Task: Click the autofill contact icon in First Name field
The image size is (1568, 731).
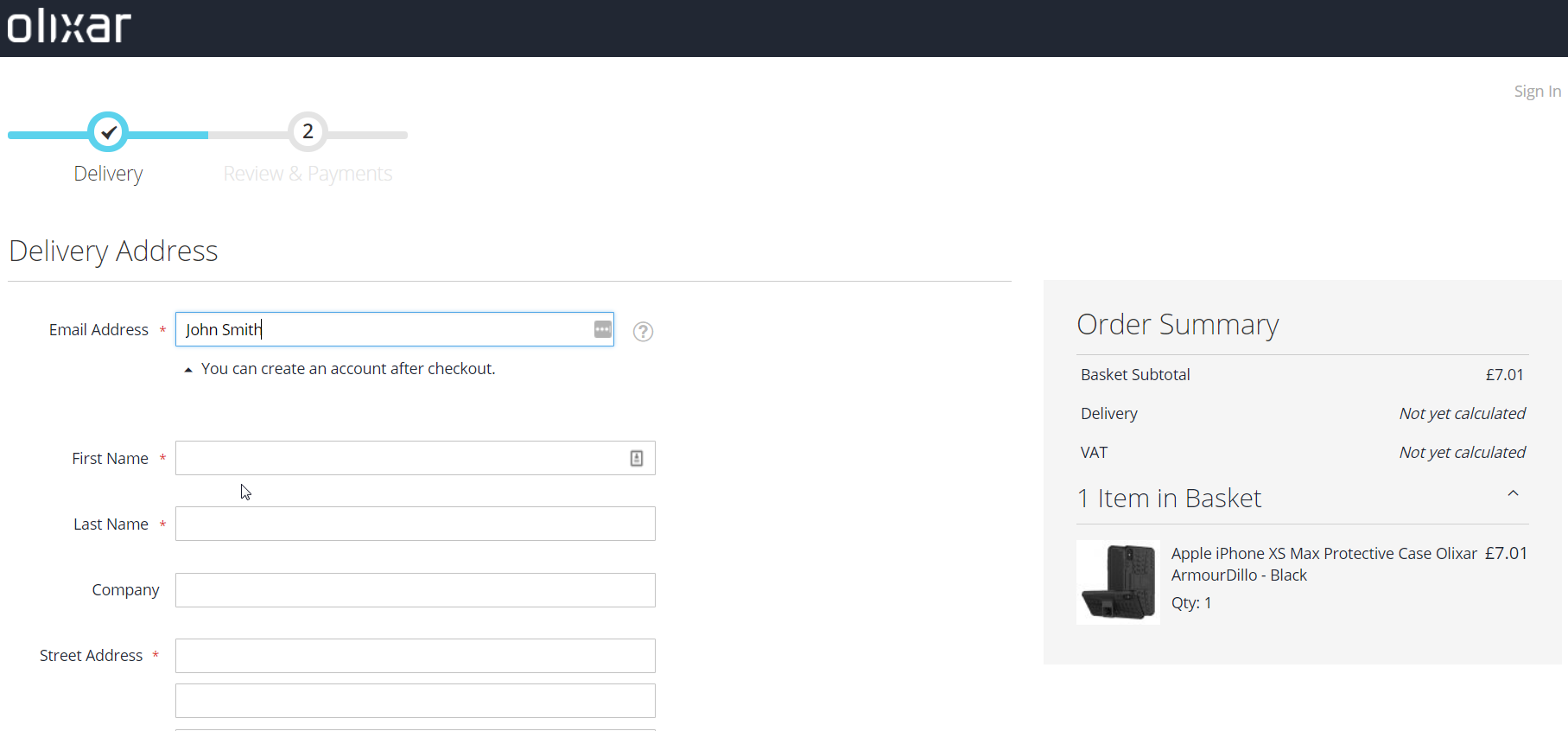Action: coord(637,458)
